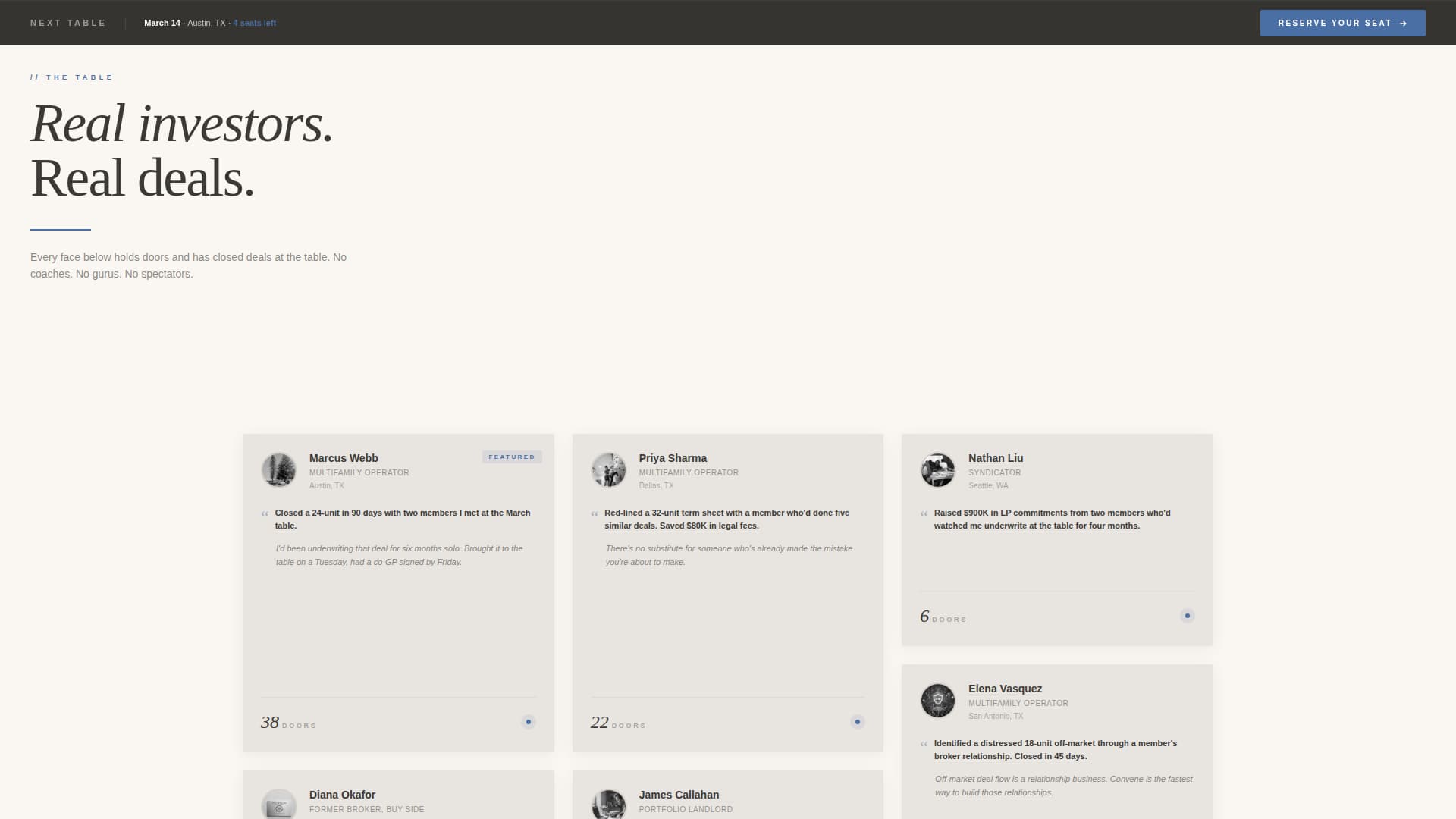Screen dimensions: 1456x819
Task: Click Nathan Liu's profile photo
Action: pyautogui.click(x=938, y=470)
